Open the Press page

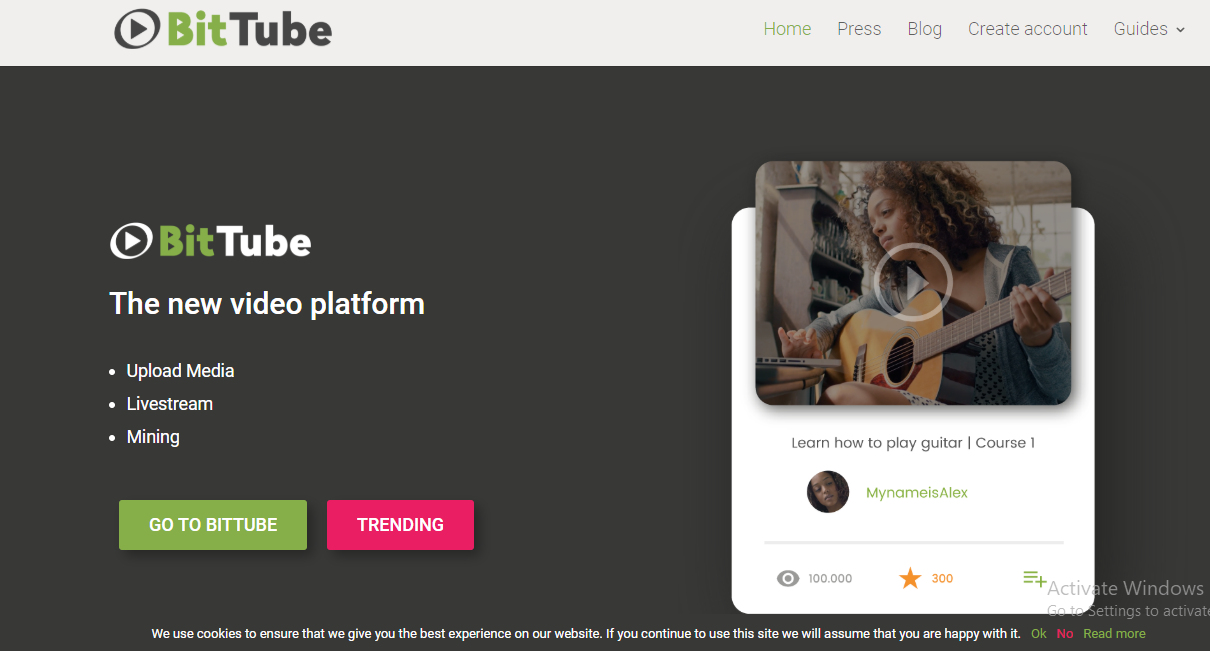coord(859,29)
